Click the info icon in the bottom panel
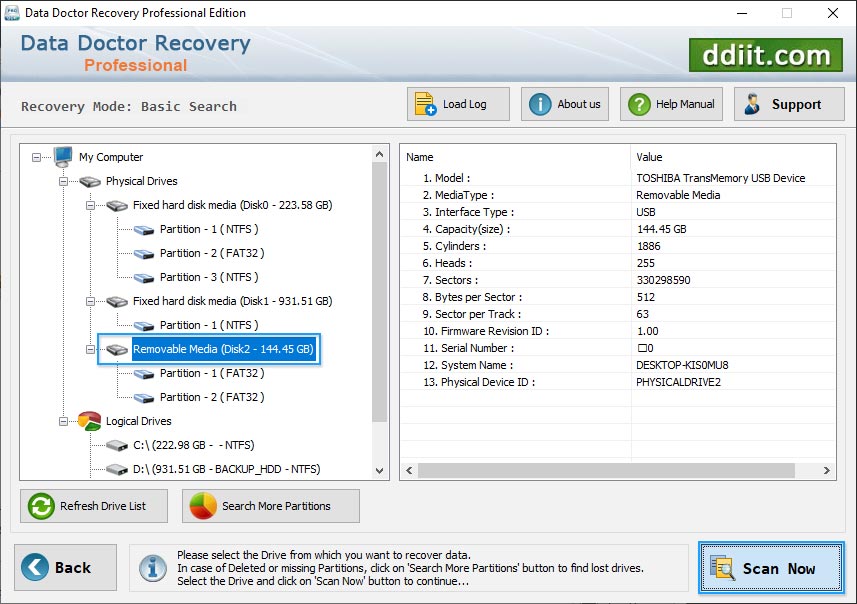857x604 pixels. click(152, 568)
